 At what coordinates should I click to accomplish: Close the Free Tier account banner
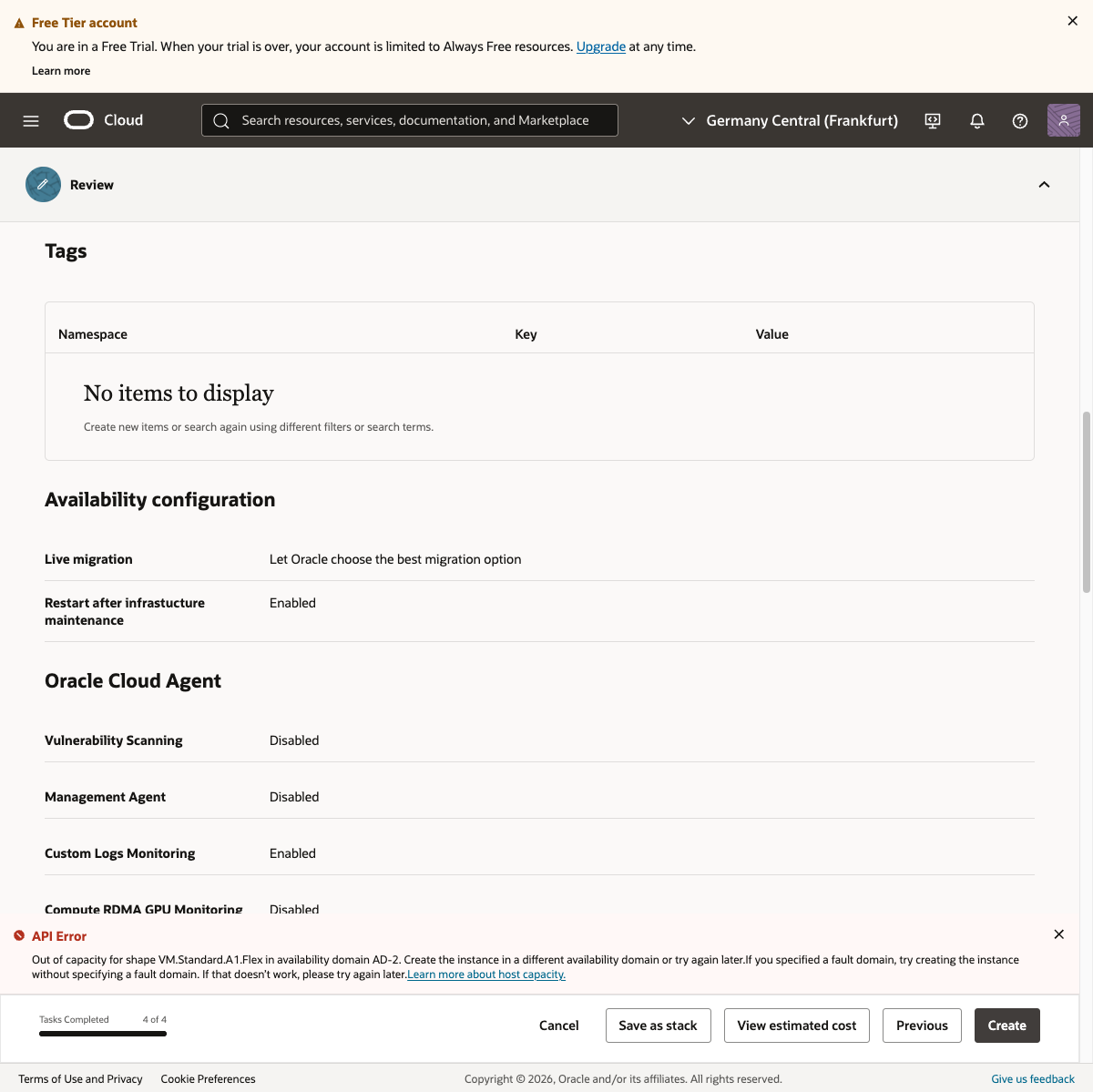tap(1072, 21)
